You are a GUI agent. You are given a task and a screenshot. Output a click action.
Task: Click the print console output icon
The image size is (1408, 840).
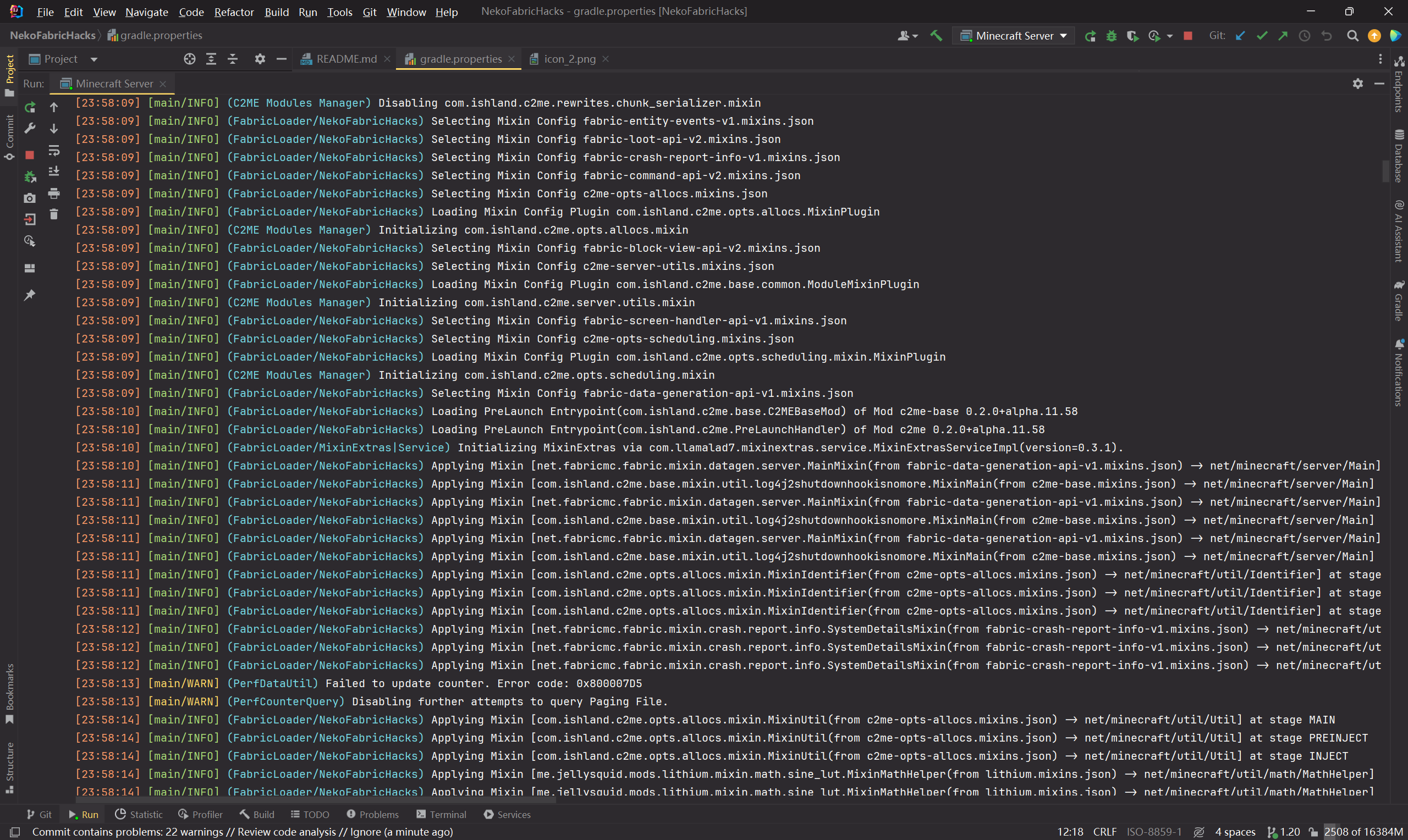(x=54, y=194)
